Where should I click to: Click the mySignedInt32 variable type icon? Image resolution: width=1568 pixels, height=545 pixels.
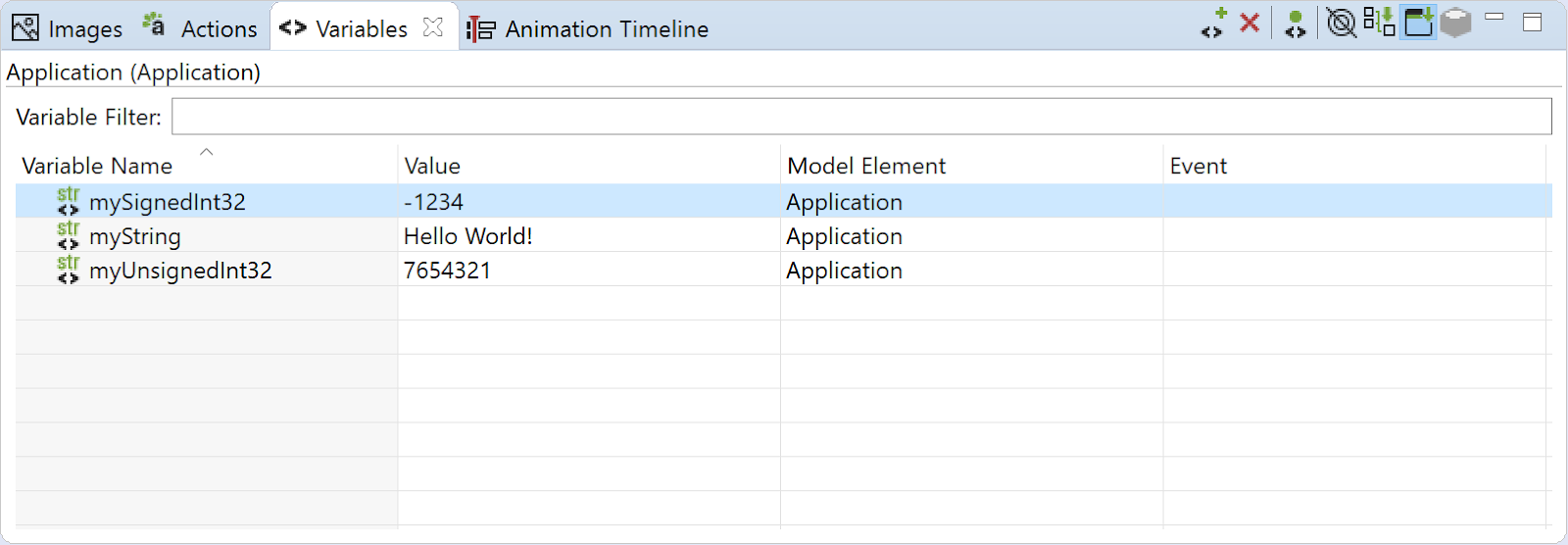[x=68, y=201]
